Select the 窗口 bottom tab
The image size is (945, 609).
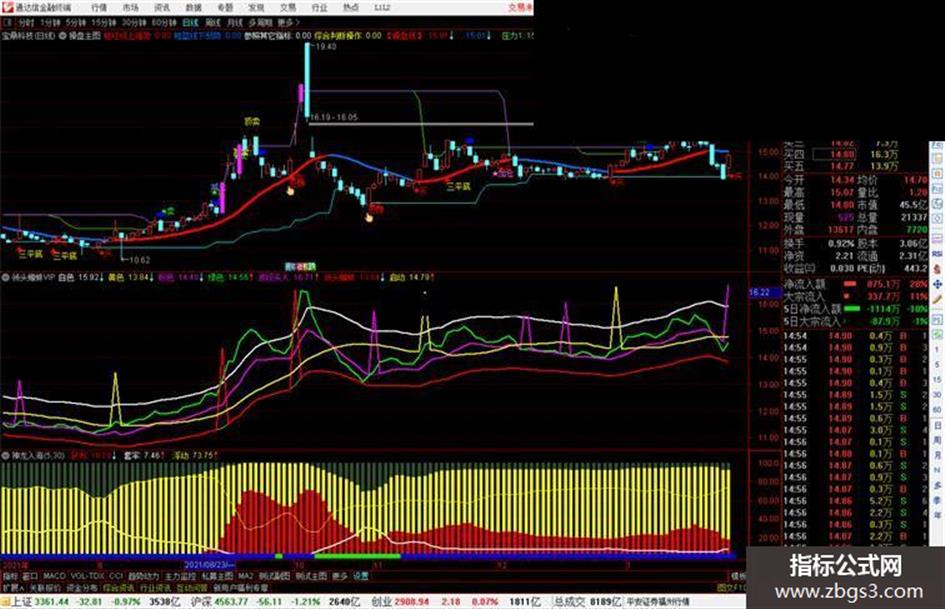[30, 576]
